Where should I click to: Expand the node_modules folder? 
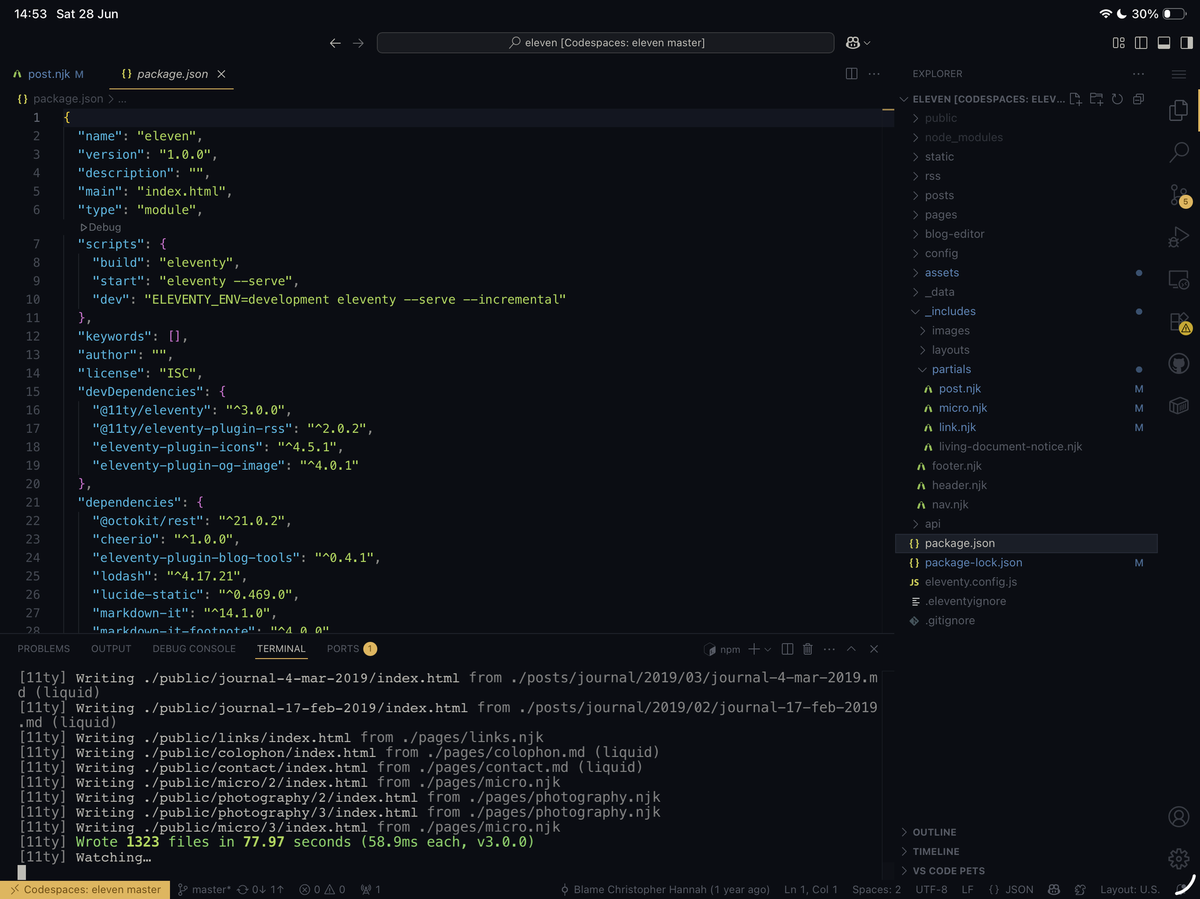click(965, 137)
